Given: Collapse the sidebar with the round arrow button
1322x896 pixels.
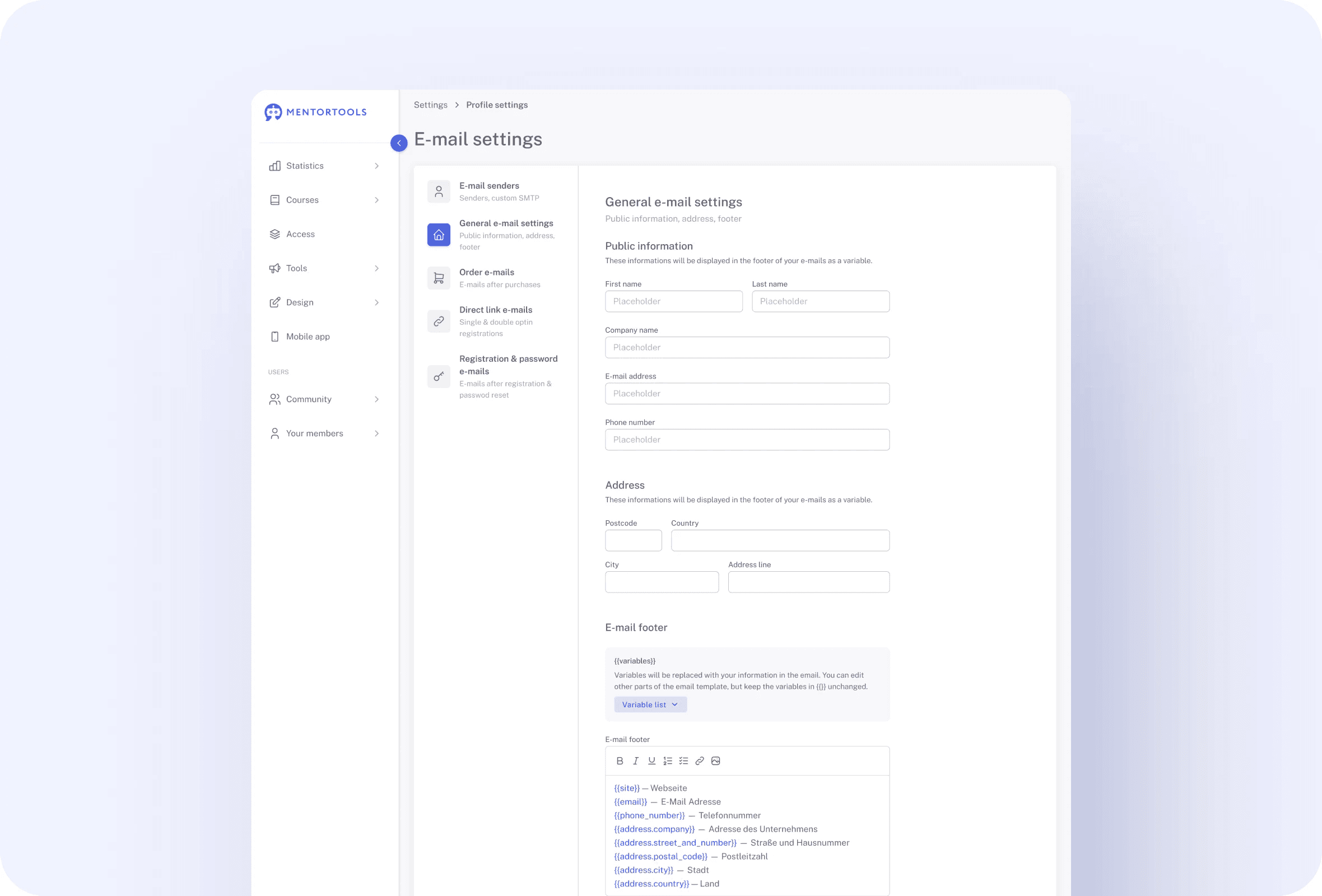Looking at the screenshot, I should (x=399, y=143).
